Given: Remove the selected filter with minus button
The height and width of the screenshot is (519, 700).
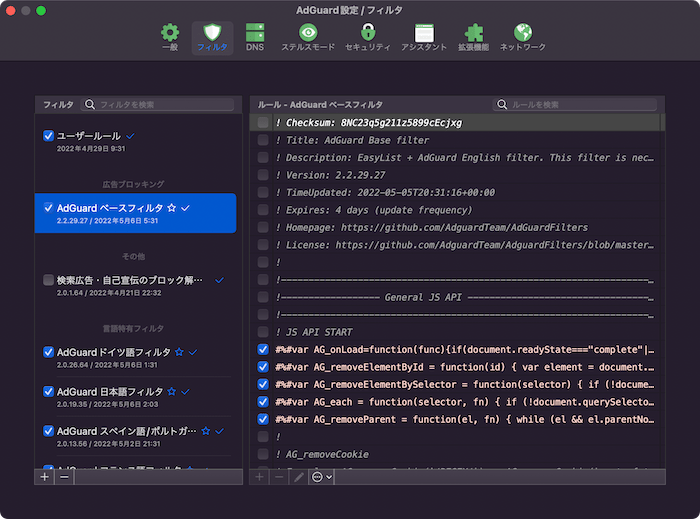Looking at the screenshot, I should pyautogui.click(x=64, y=477).
